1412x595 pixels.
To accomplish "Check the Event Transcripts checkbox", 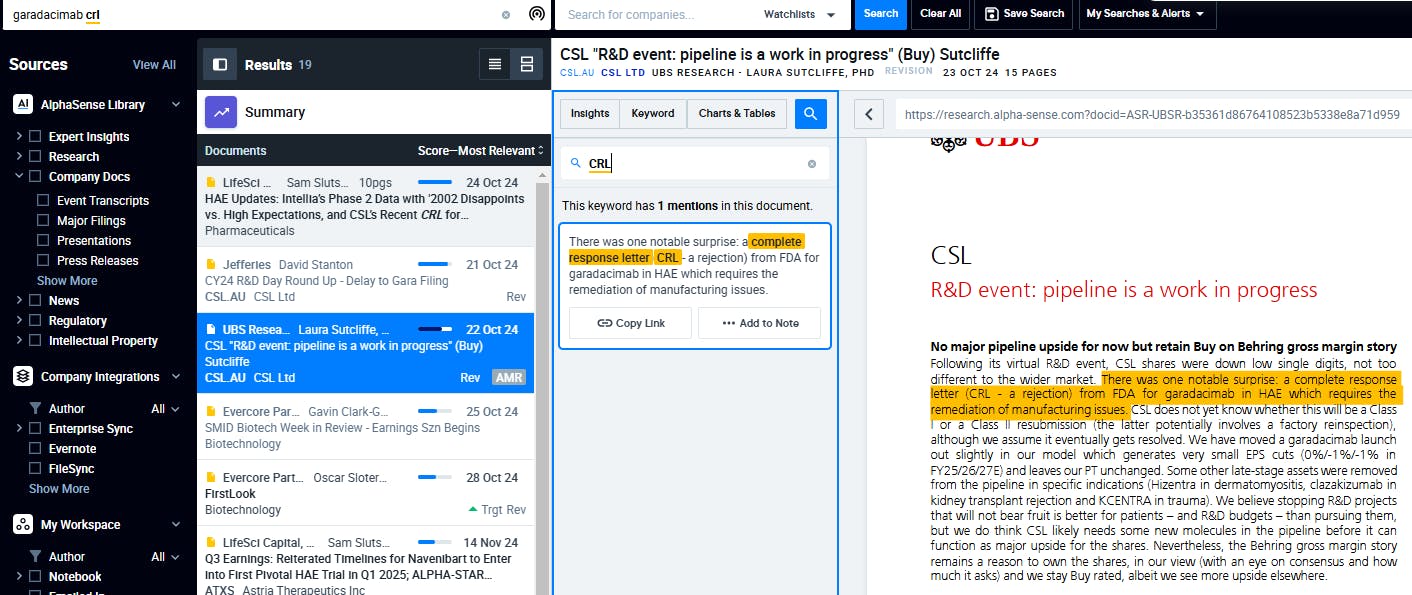I will click(x=43, y=201).
